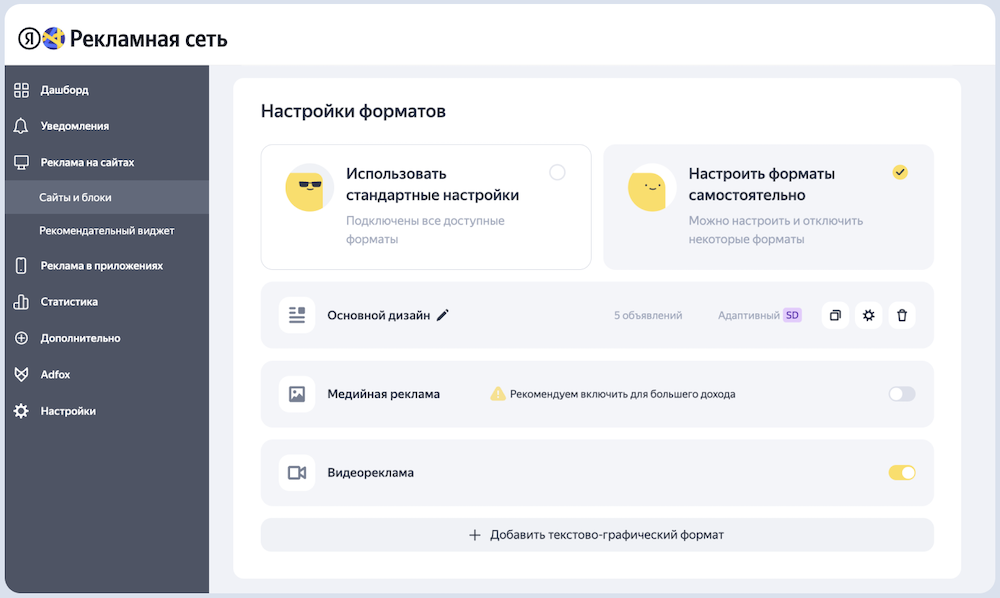Click the smiling yellow emoji face
Viewport: 1000px width, 598px height.
tap(652, 187)
